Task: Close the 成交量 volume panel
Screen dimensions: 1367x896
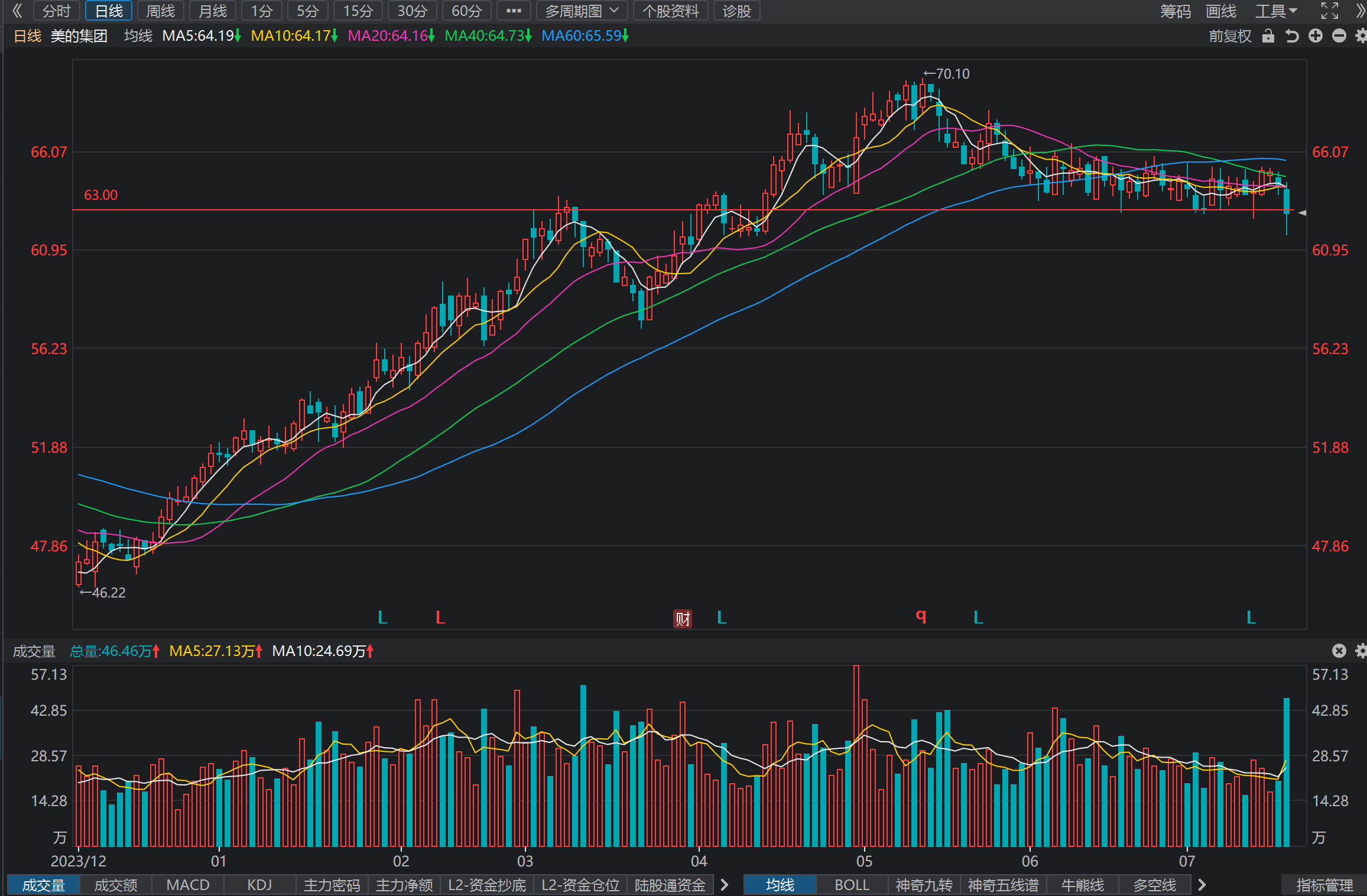Action: click(1339, 651)
